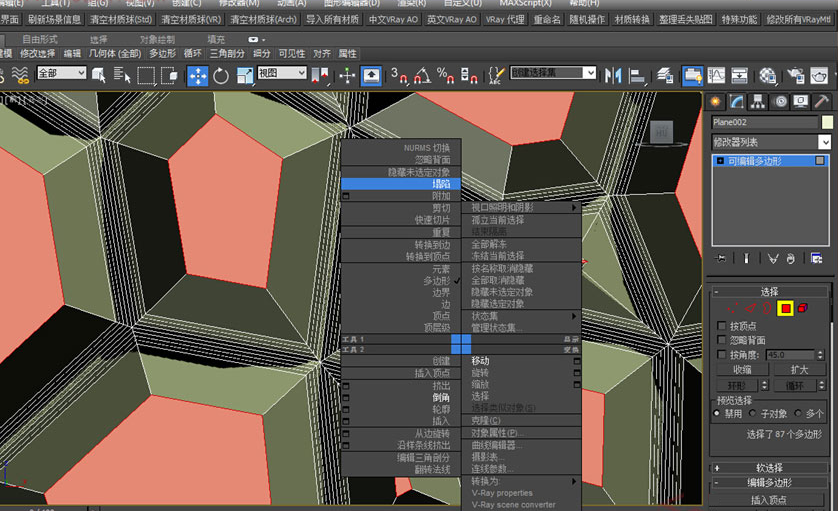This screenshot has width=838, height=511.
Task: Click the pin stack icon
Action: [720, 259]
